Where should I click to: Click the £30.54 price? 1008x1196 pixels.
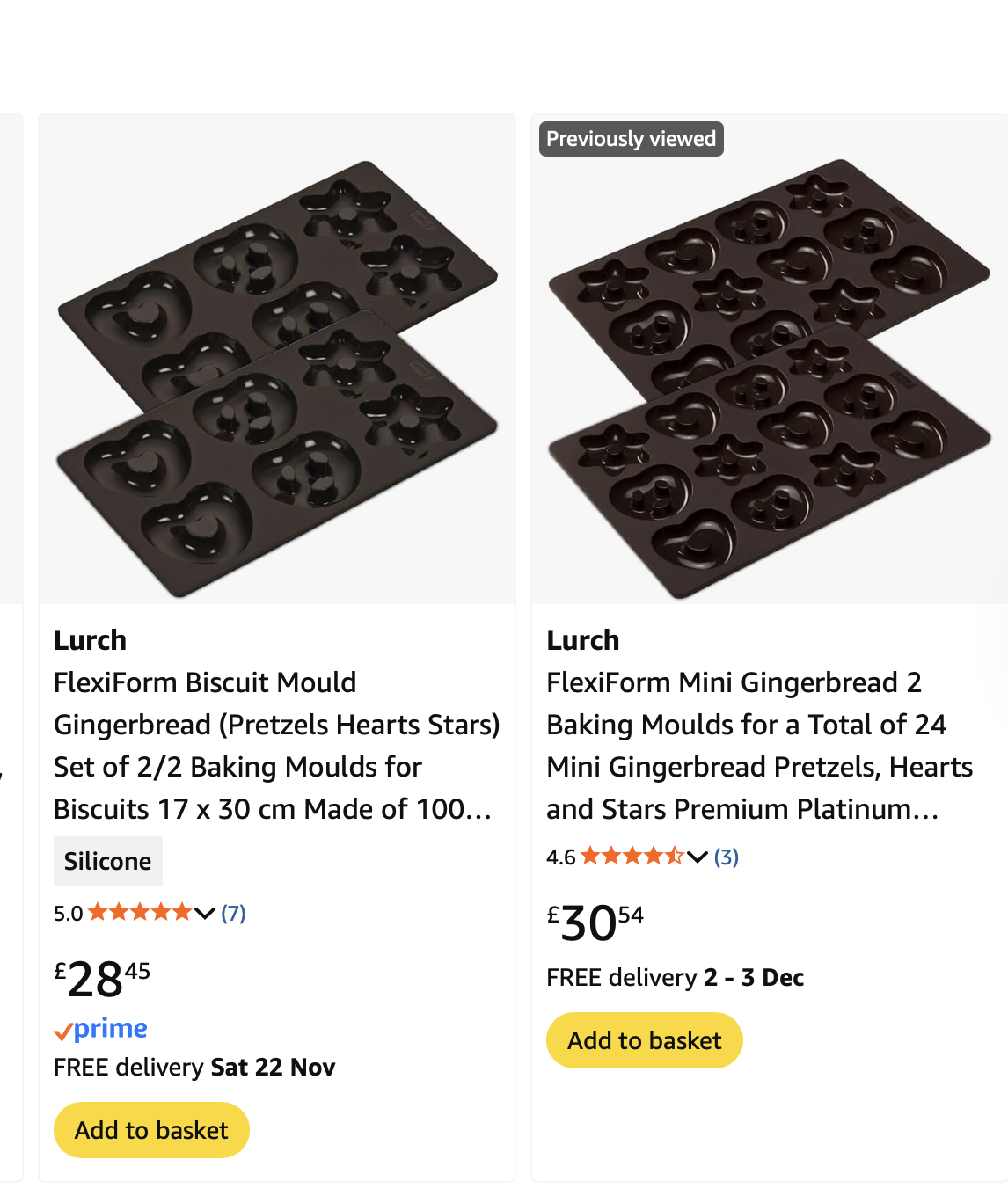595,923
